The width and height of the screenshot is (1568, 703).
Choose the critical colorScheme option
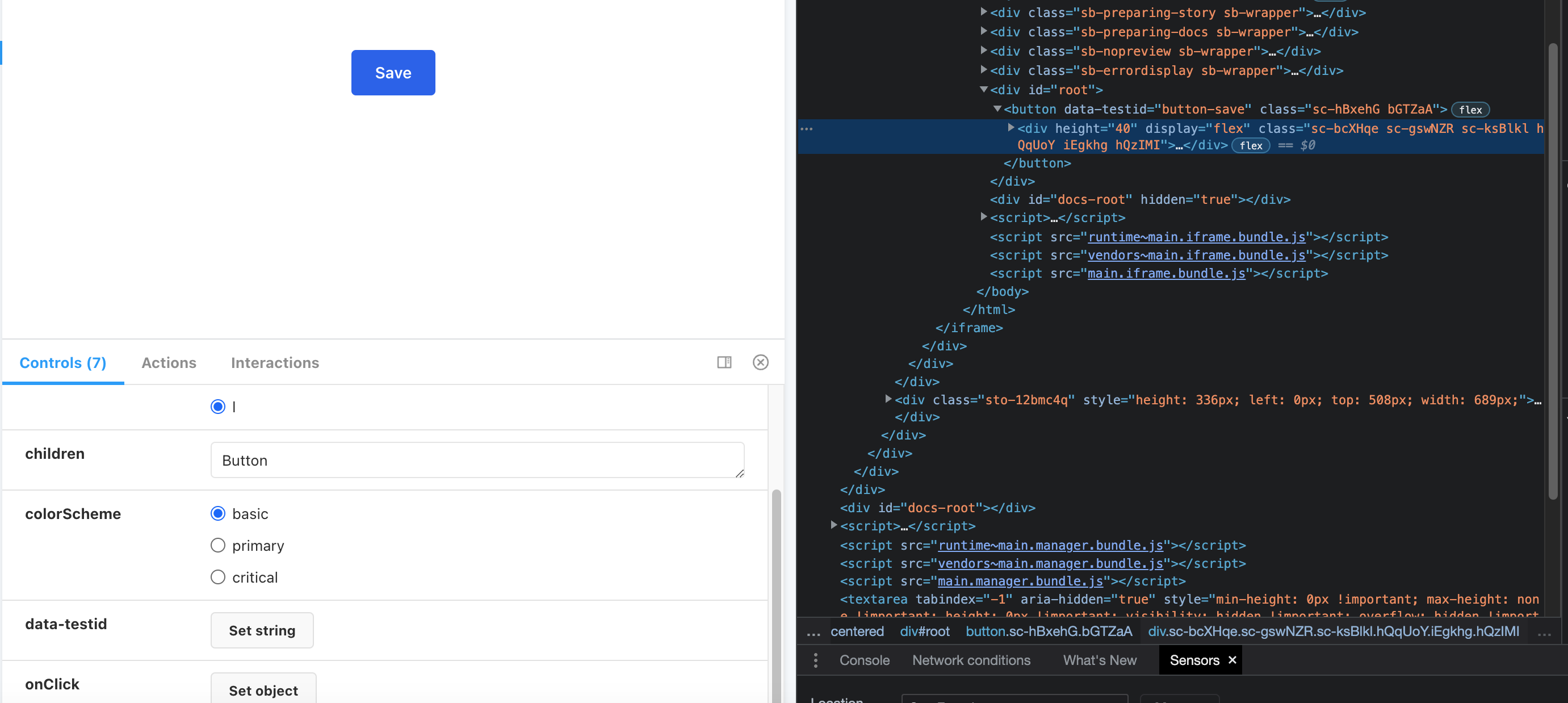pyautogui.click(x=218, y=577)
